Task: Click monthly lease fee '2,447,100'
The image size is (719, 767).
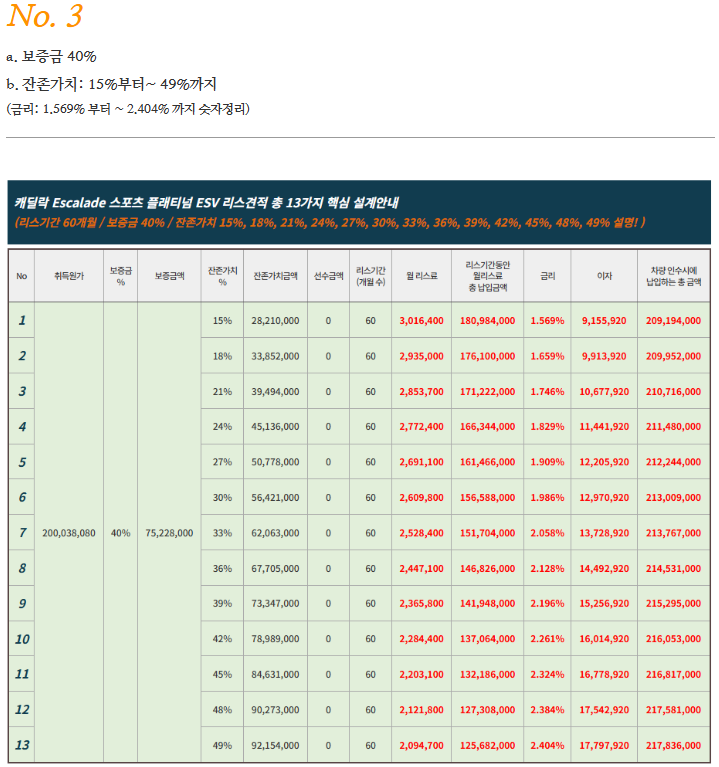Action: [x=422, y=568]
